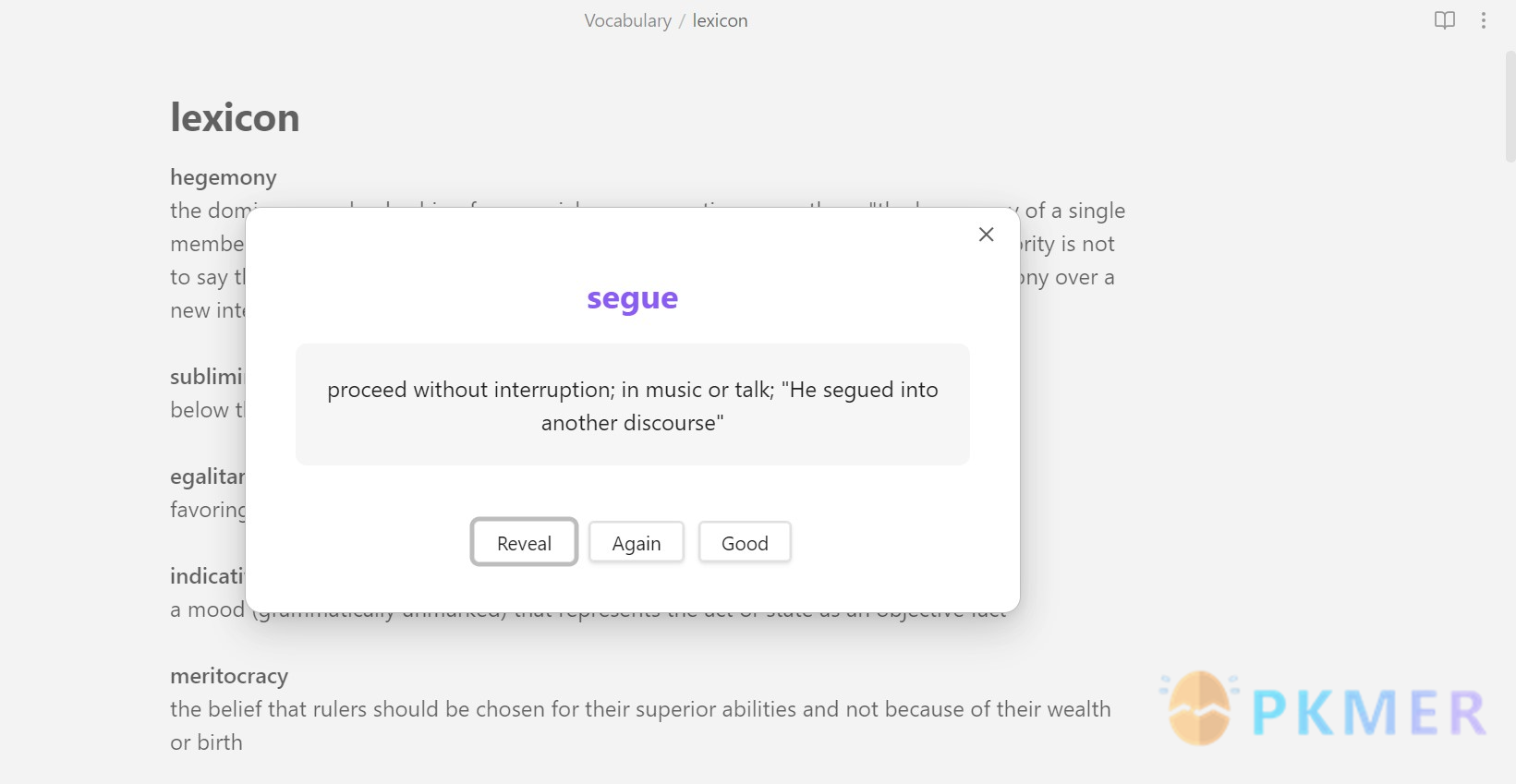Click the segue definition text box
Image resolution: width=1516 pixels, height=784 pixels.
[x=632, y=405]
